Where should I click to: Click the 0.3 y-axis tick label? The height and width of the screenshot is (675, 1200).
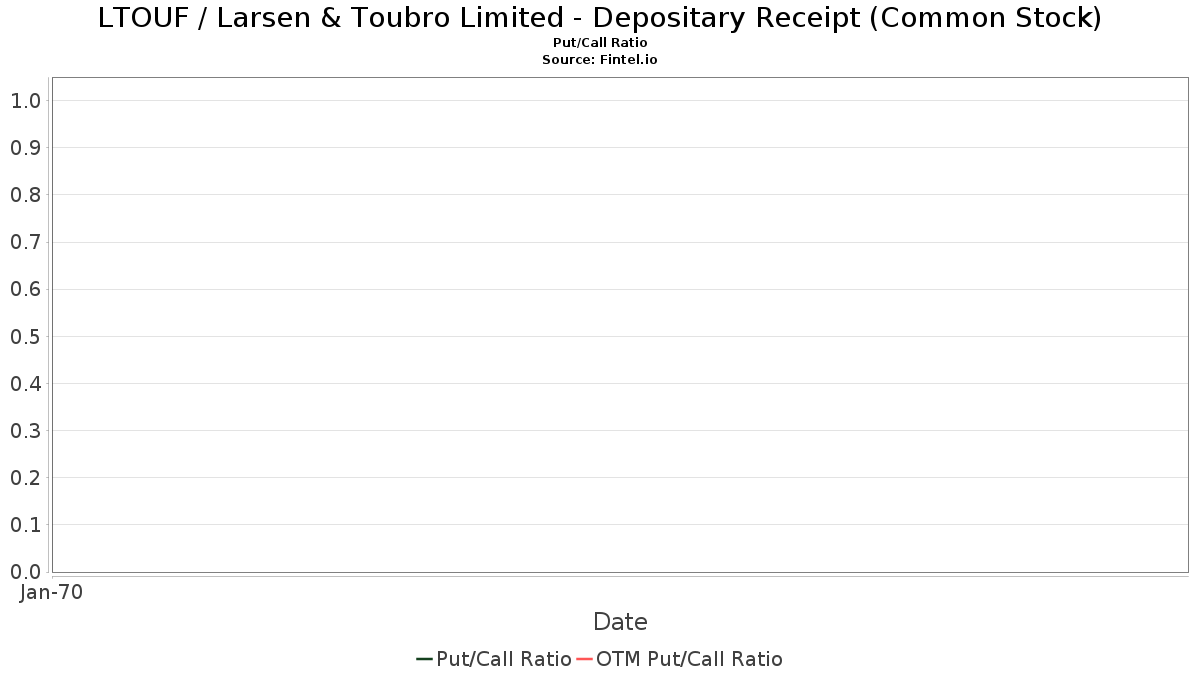(25, 431)
